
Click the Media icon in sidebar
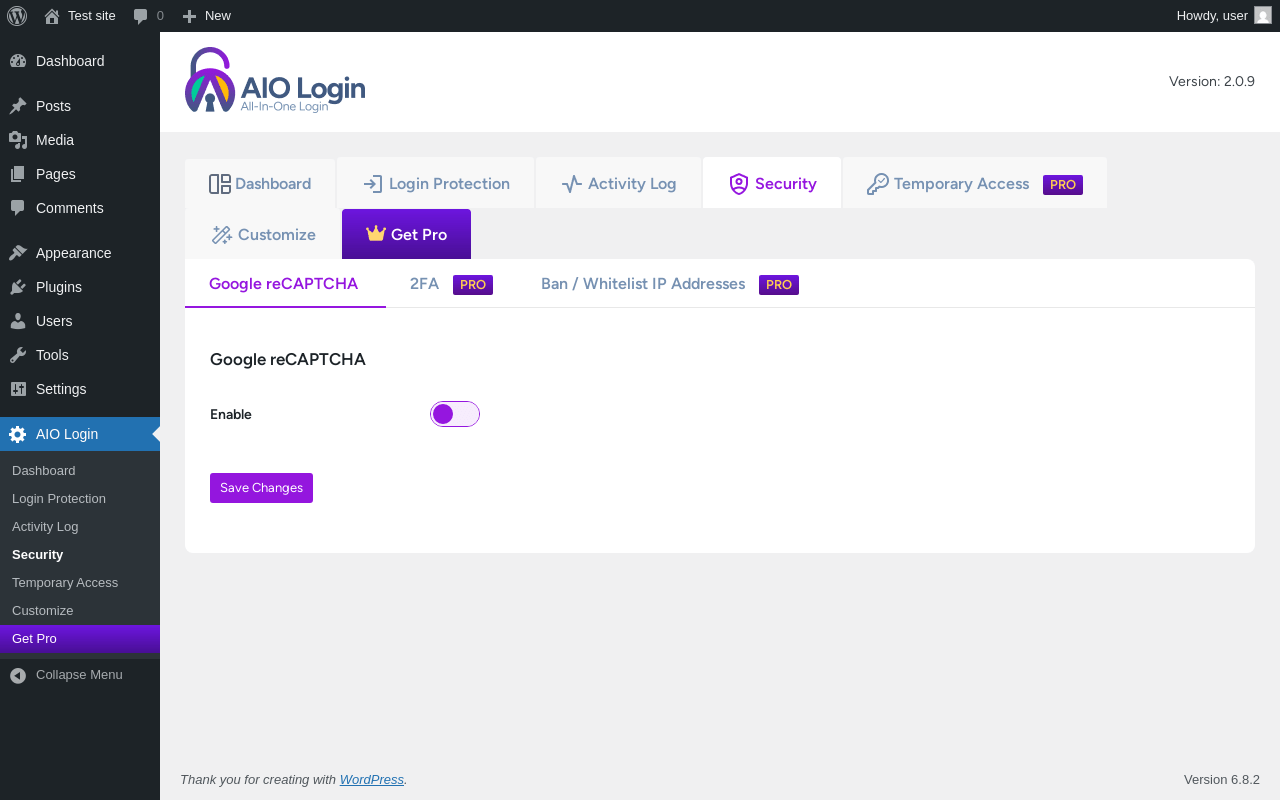pos(18,140)
